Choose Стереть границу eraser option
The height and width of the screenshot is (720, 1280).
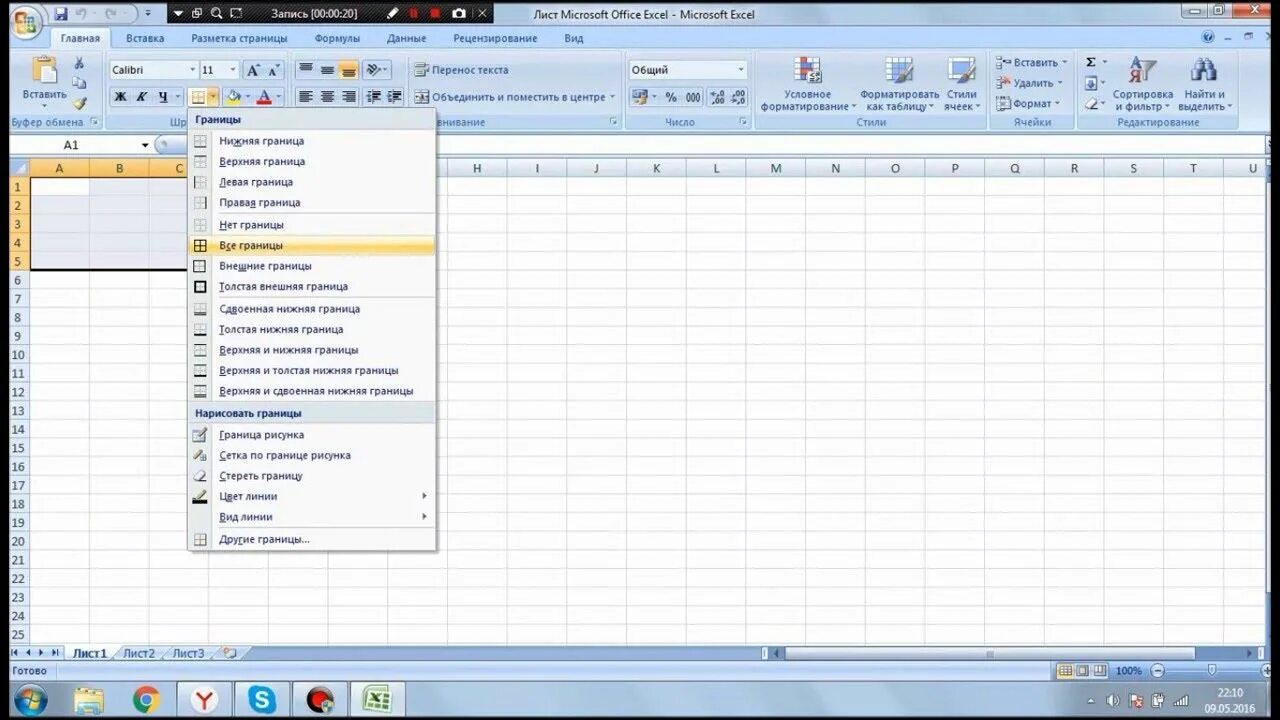(x=312, y=476)
